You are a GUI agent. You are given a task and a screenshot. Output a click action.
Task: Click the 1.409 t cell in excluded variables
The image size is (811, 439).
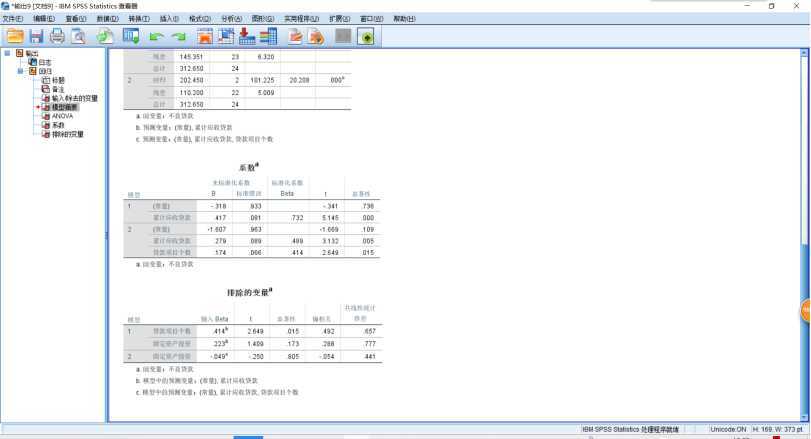[256, 344]
